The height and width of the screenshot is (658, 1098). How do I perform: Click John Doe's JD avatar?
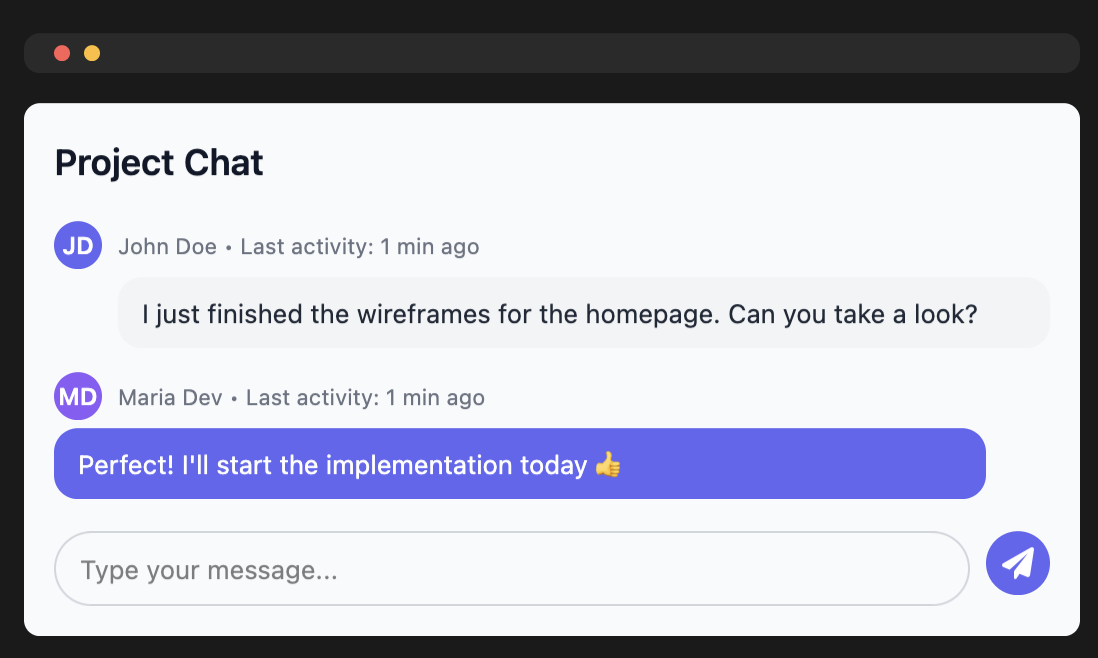pyautogui.click(x=78, y=245)
